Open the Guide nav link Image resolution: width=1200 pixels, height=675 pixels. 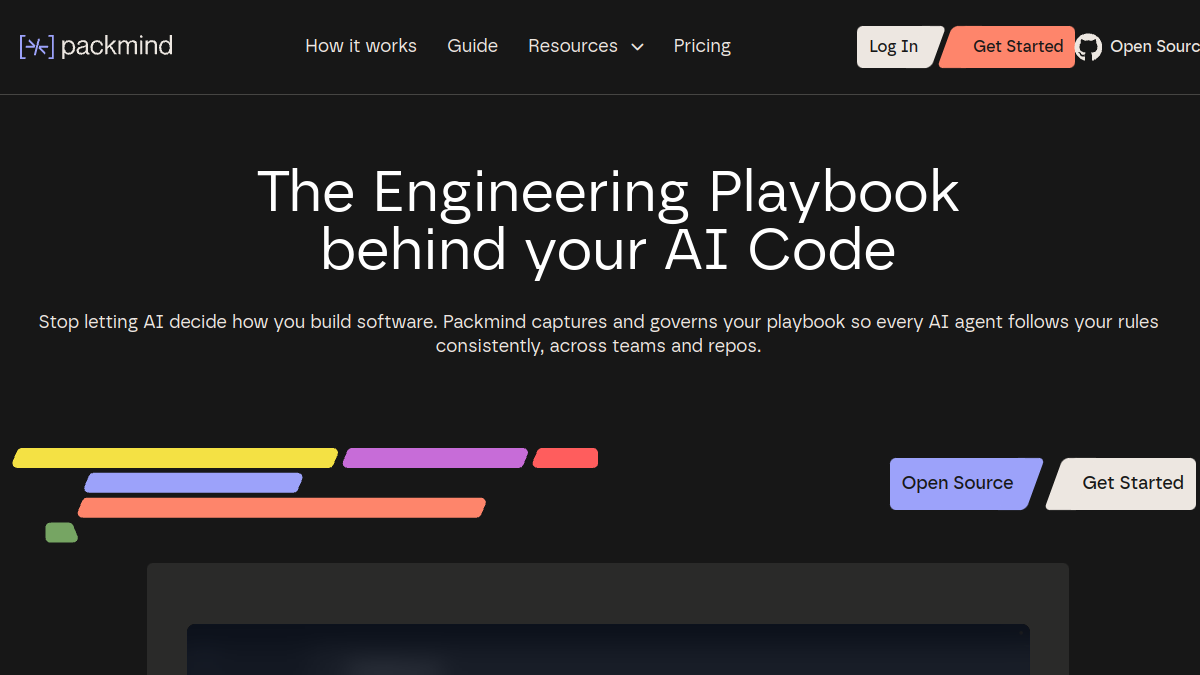point(472,46)
